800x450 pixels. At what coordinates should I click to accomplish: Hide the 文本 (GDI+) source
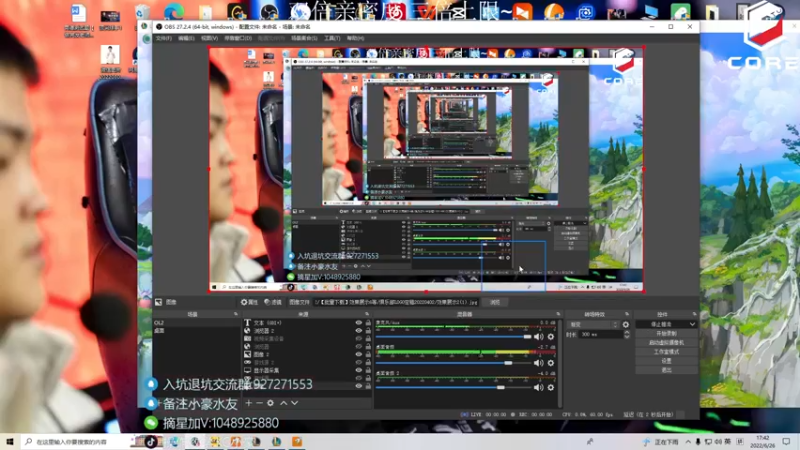pos(359,323)
